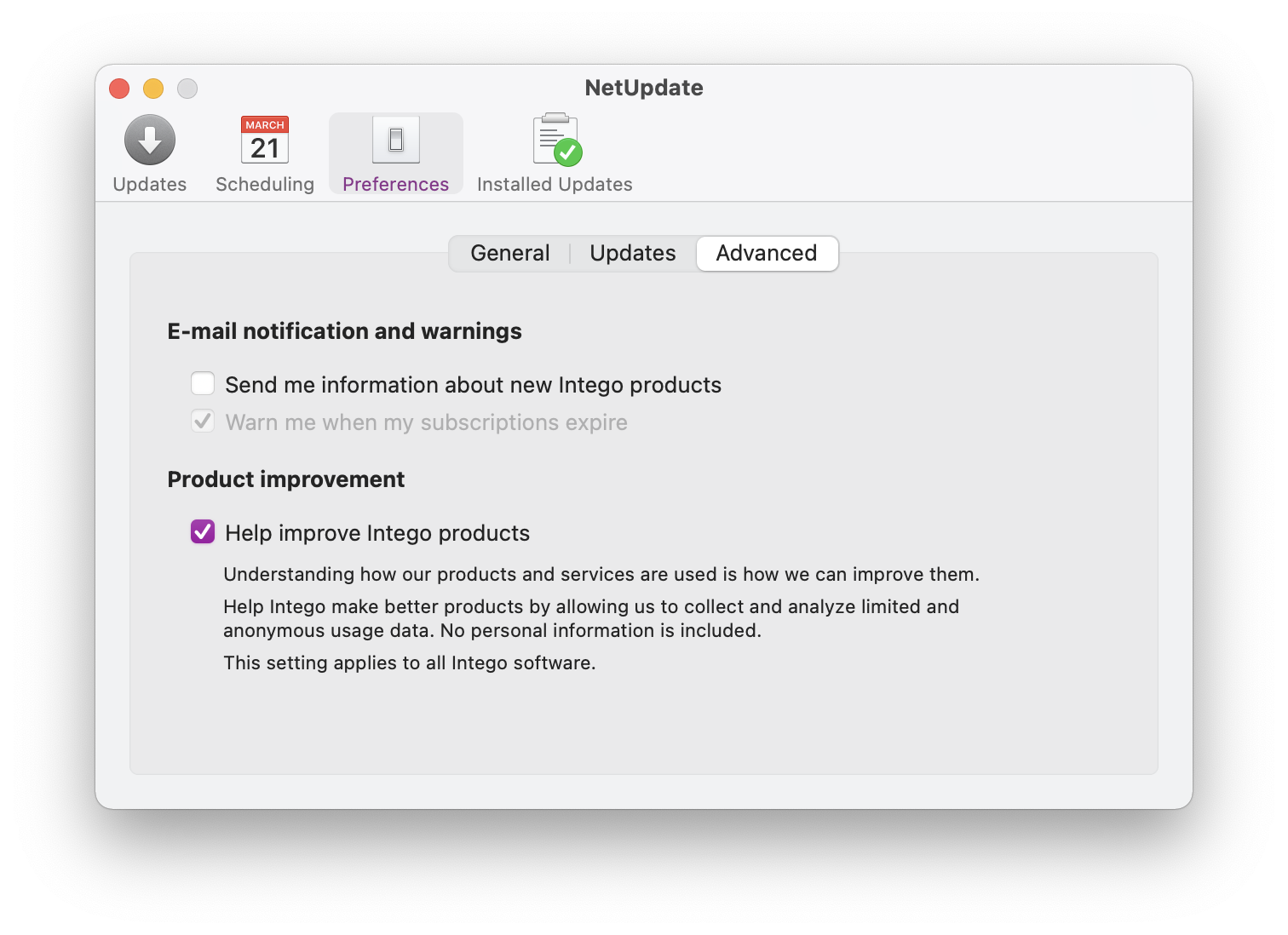This screenshot has width=1288, height=935.
Task: Select the Preferences switch icon
Action: coord(396,140)
